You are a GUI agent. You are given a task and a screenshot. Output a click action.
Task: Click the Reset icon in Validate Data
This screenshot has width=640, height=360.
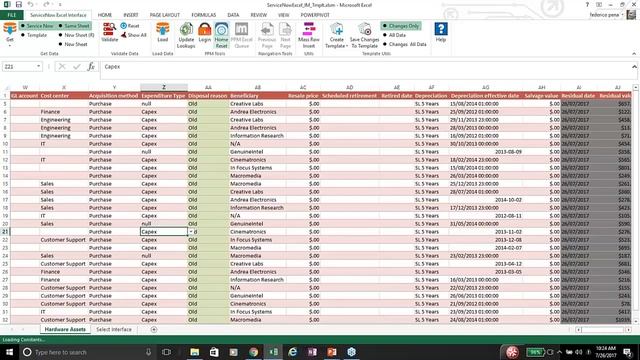pyautogui.click(x=124, y=26)
